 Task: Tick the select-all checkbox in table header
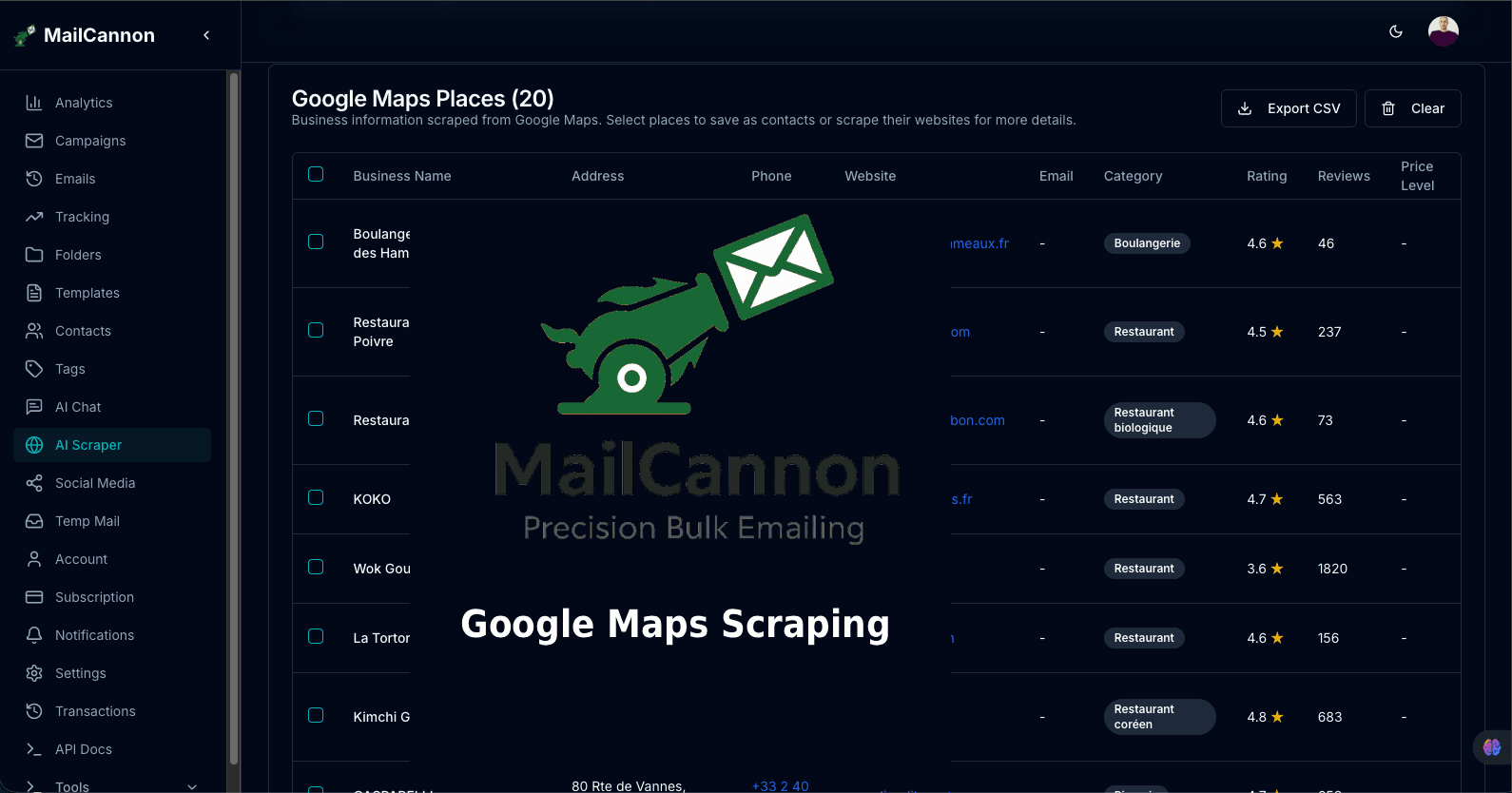pos(316,174)
